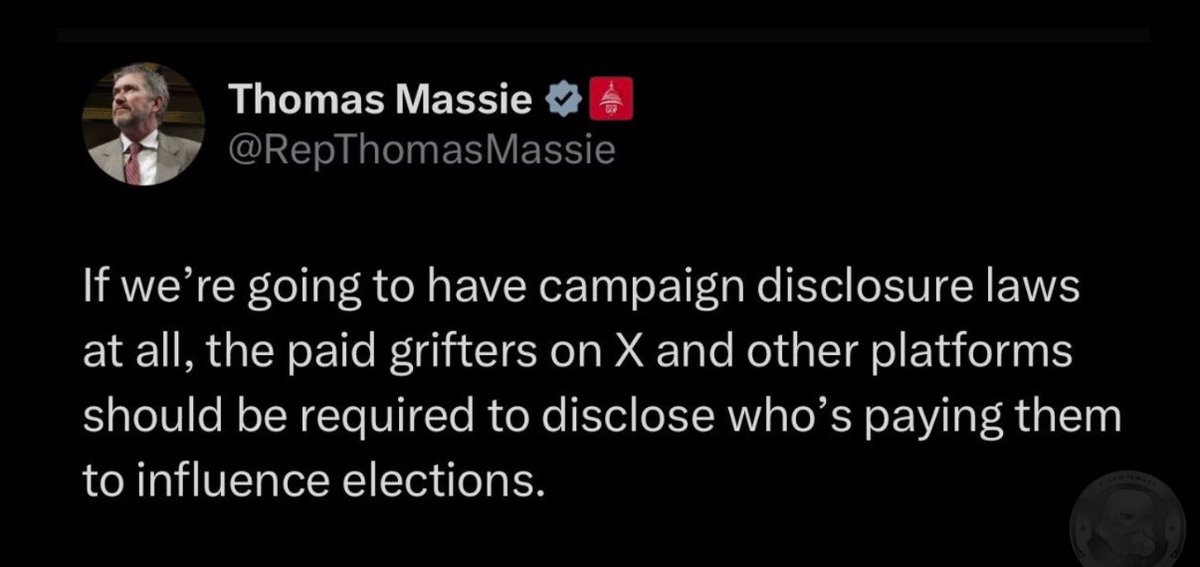Click the gray bar above the tweet
Image resolution: width=1200 pixels, height=567 pixels.
(604, 36)
